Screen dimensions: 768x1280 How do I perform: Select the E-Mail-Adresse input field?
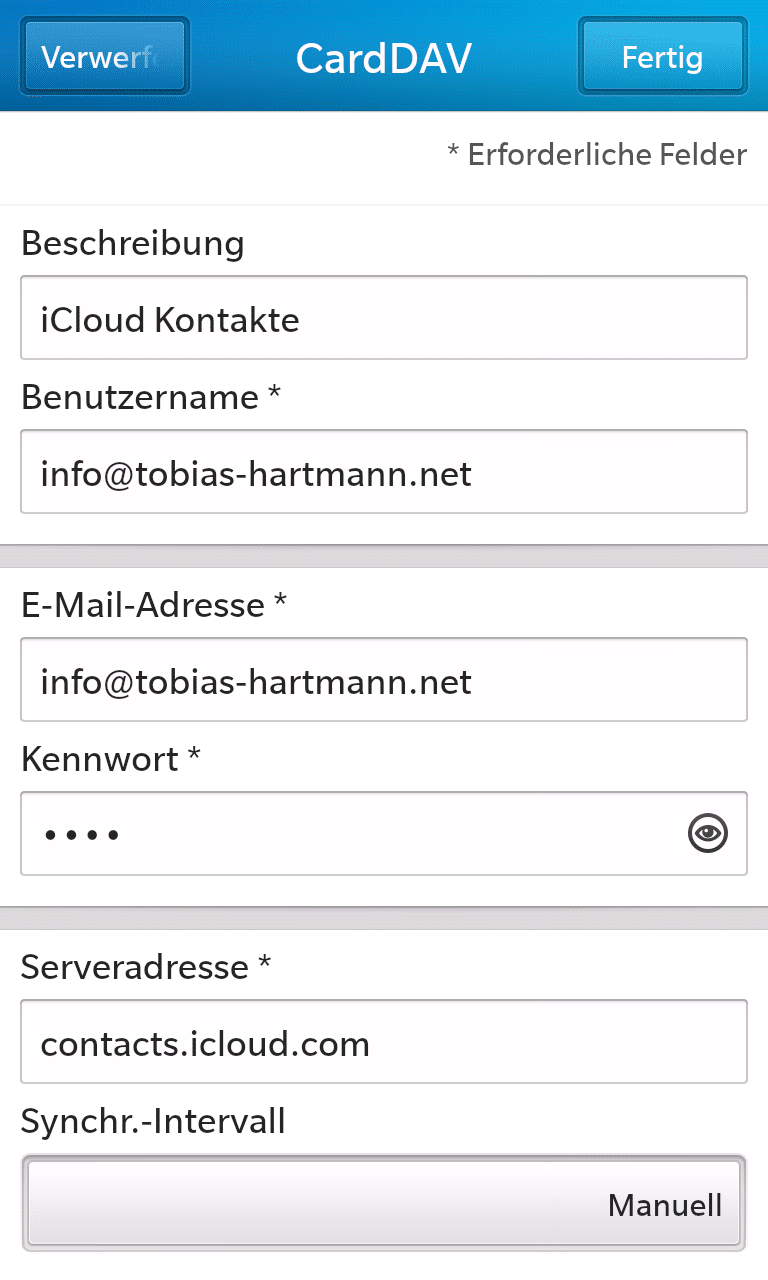(384, 680)
